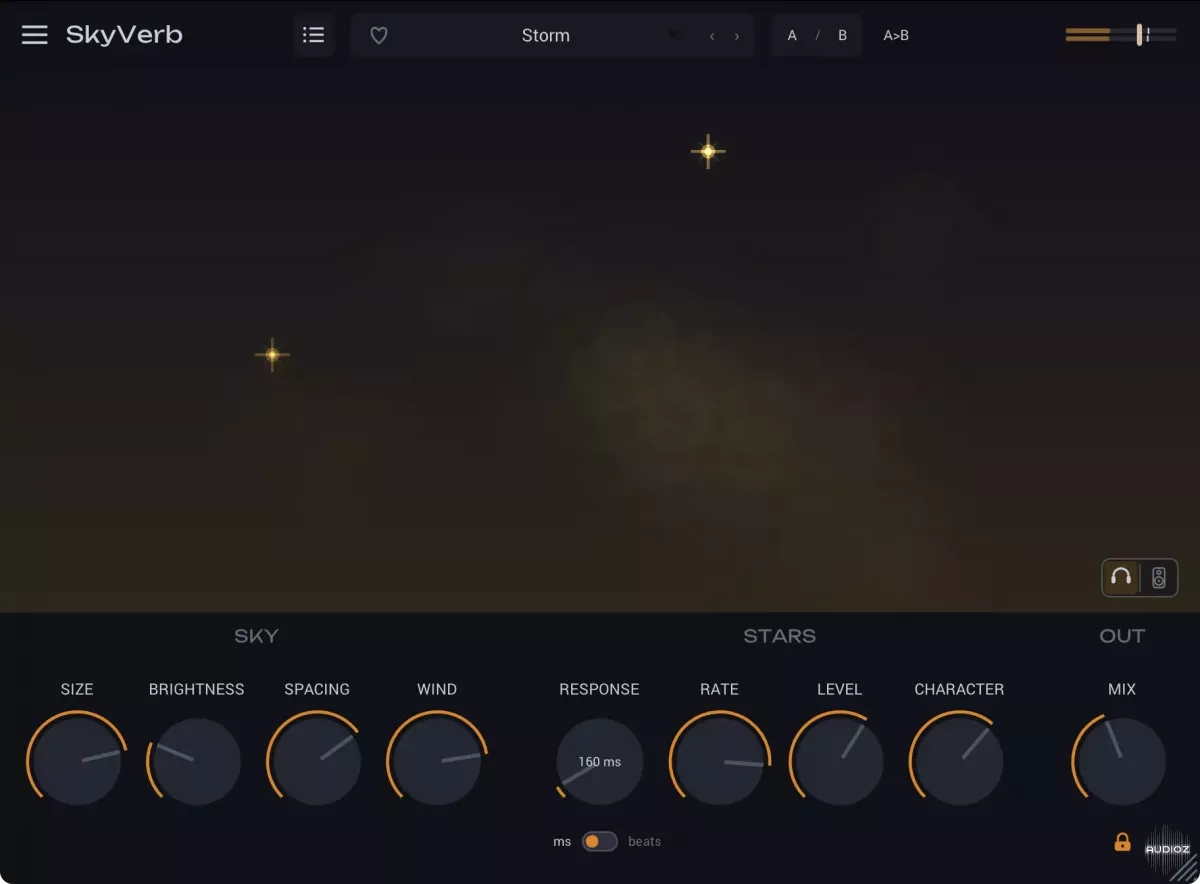1200x884 pixels.
Task: Adjust the output level slider handle
Action: click(1139, 35)
